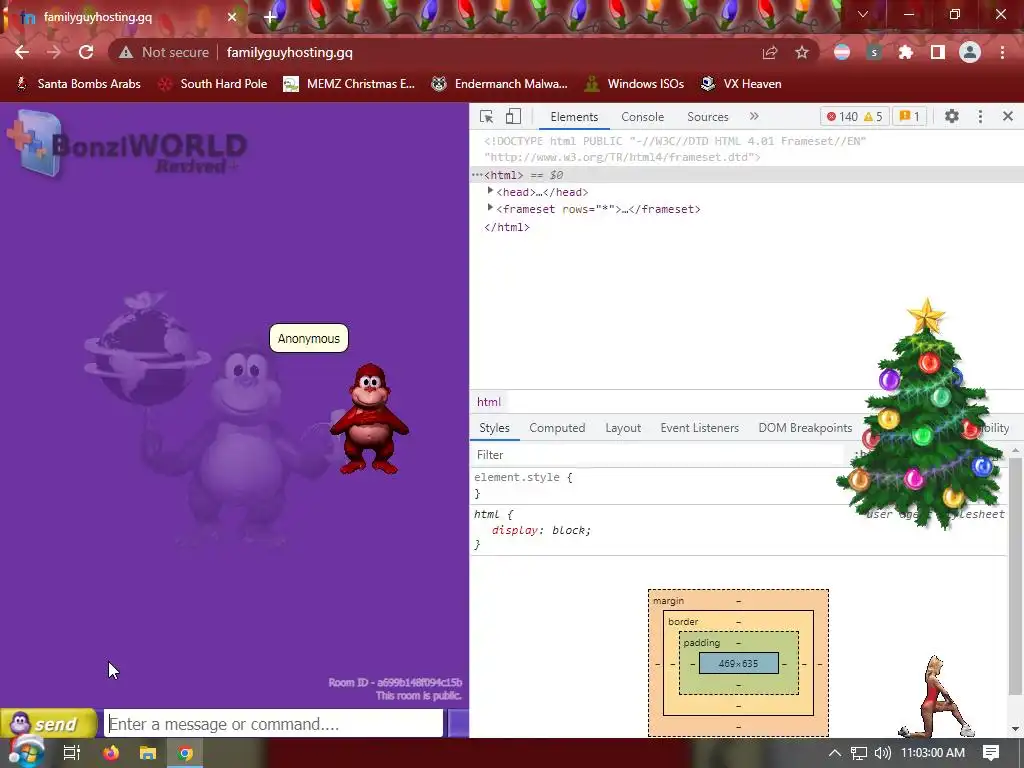Open the 1 issue counter
Screen dimensions: 1024x768
(x=909, y=117)
